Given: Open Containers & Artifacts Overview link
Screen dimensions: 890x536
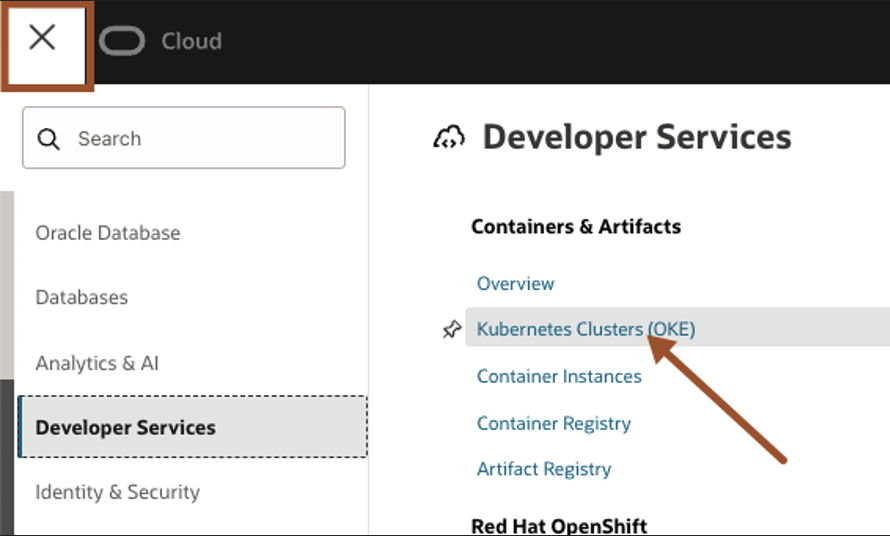Looking at the screenshot, I should (x=515, y=284).
